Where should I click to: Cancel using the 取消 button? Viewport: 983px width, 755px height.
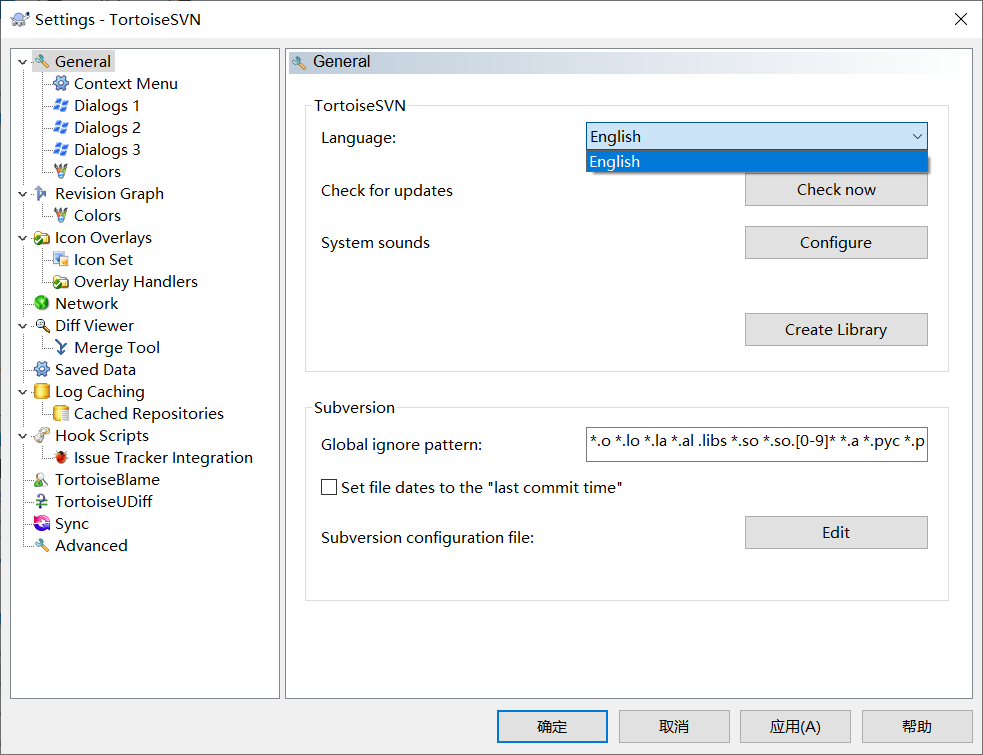click(674, 726)
